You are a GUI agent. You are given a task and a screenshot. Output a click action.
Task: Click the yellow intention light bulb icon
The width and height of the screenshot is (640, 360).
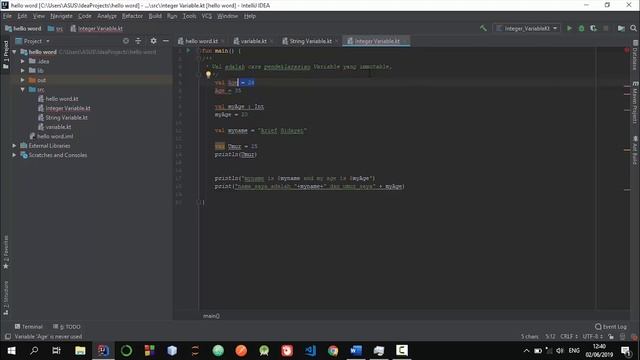(208, 74)
